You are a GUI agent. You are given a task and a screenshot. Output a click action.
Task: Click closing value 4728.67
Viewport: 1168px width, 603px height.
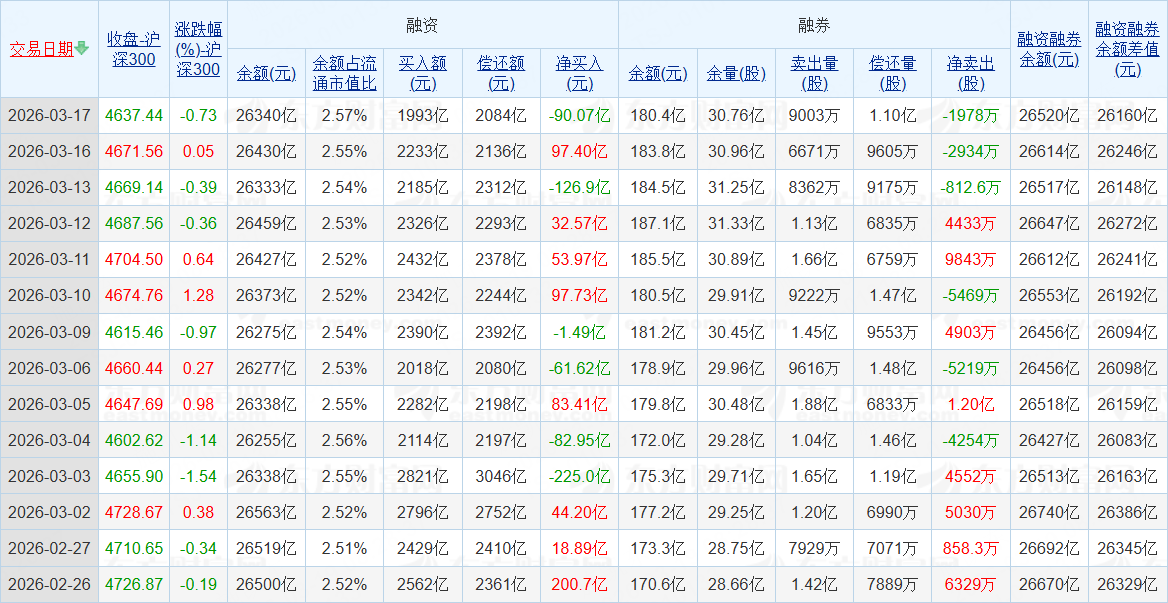[x=134, y=512]
